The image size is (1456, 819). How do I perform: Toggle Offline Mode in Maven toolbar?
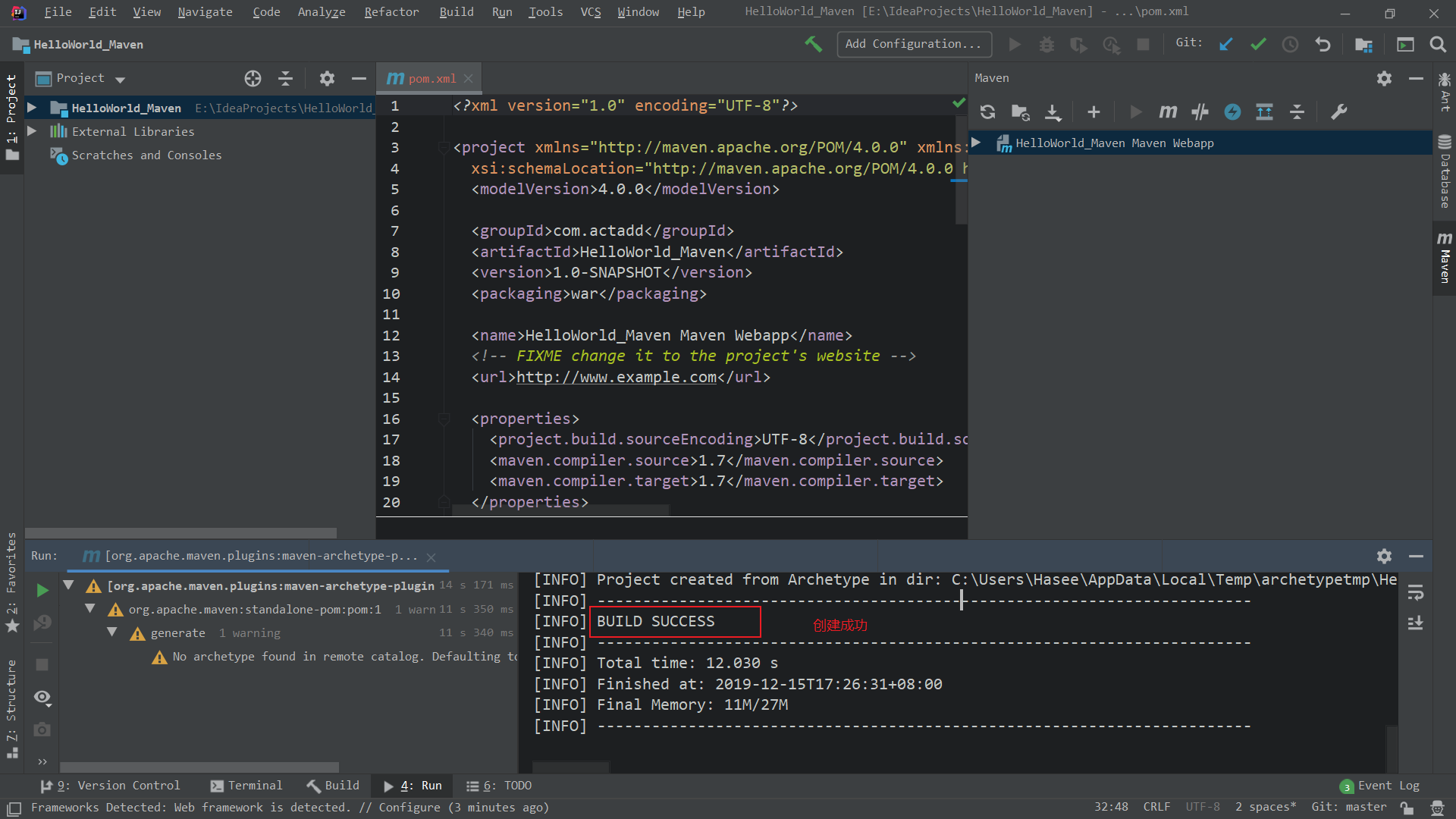coord(1200,112)
